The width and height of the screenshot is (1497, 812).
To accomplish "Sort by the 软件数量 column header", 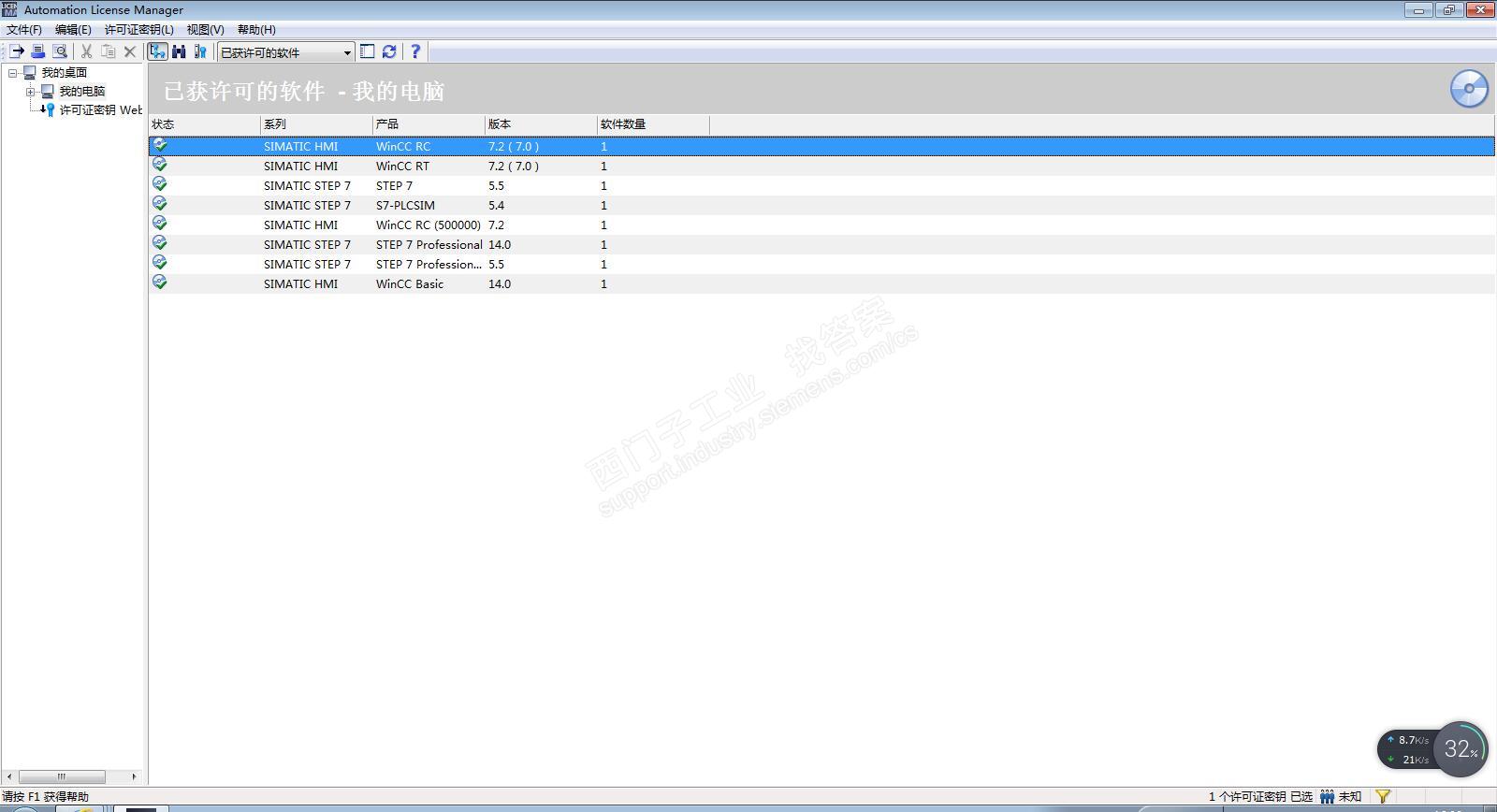I will click(653, 123).
